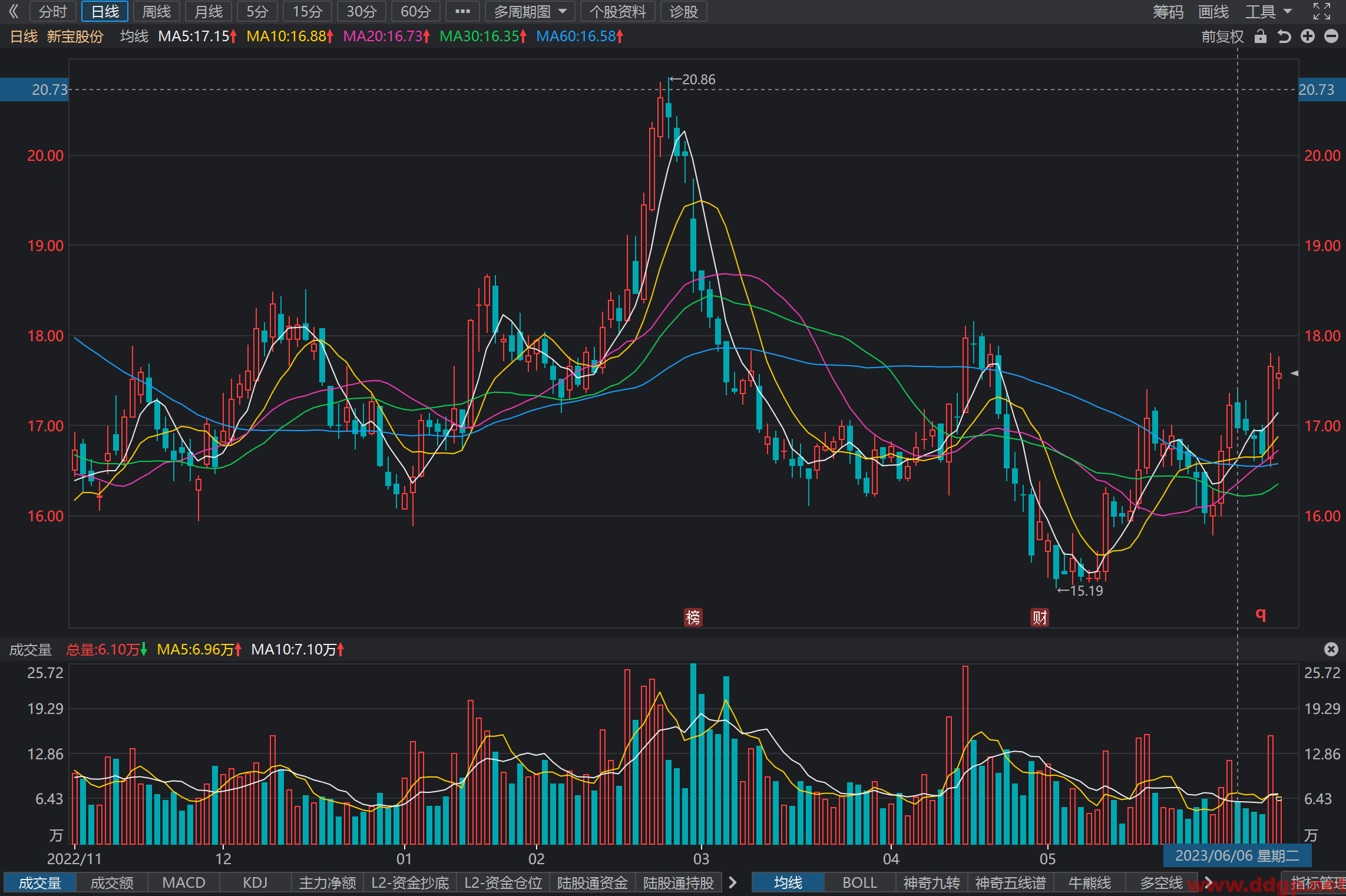Click the undo arrow icon
Image resolution: width=1346 pixels, height=896 pixels.
click(x=1284, y=37)
